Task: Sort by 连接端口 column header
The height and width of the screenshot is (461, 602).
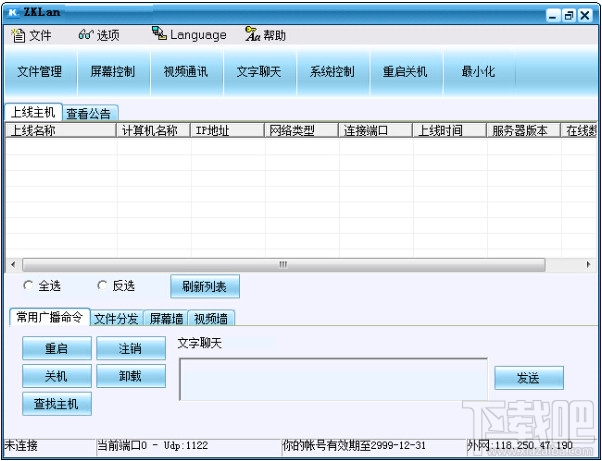Action: click(375, 131)
